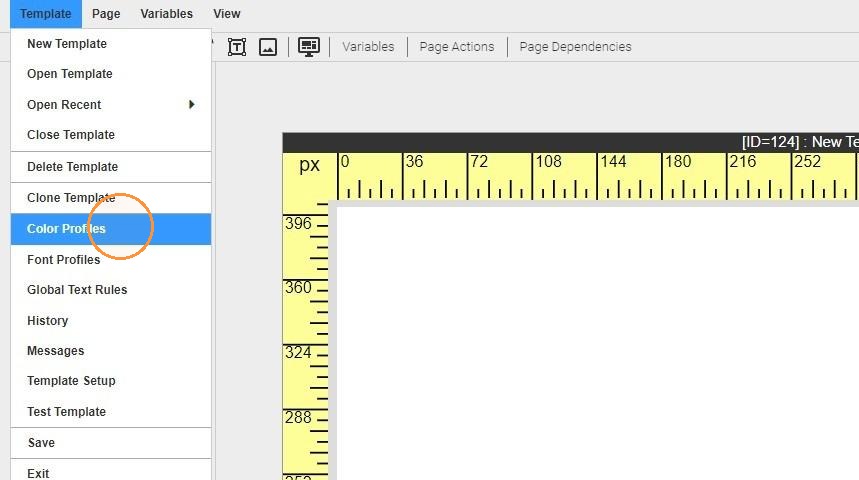This screenshot has width=859, height=480.
Task: Choose New Template
Action: coord(111,44)
